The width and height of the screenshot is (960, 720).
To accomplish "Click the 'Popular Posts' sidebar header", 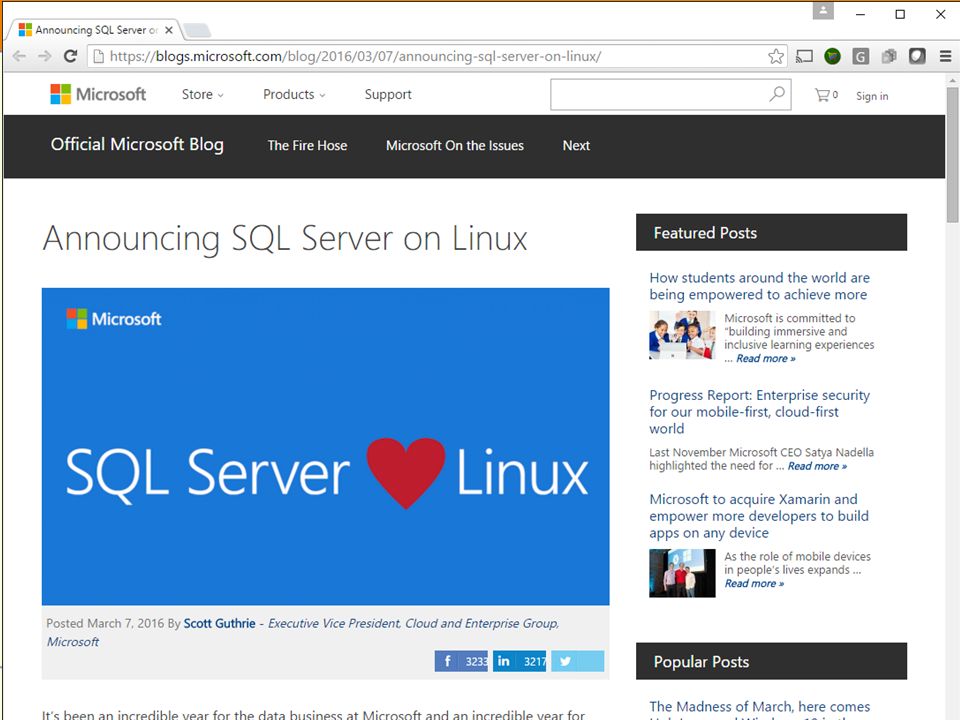I will coord(771,661).
